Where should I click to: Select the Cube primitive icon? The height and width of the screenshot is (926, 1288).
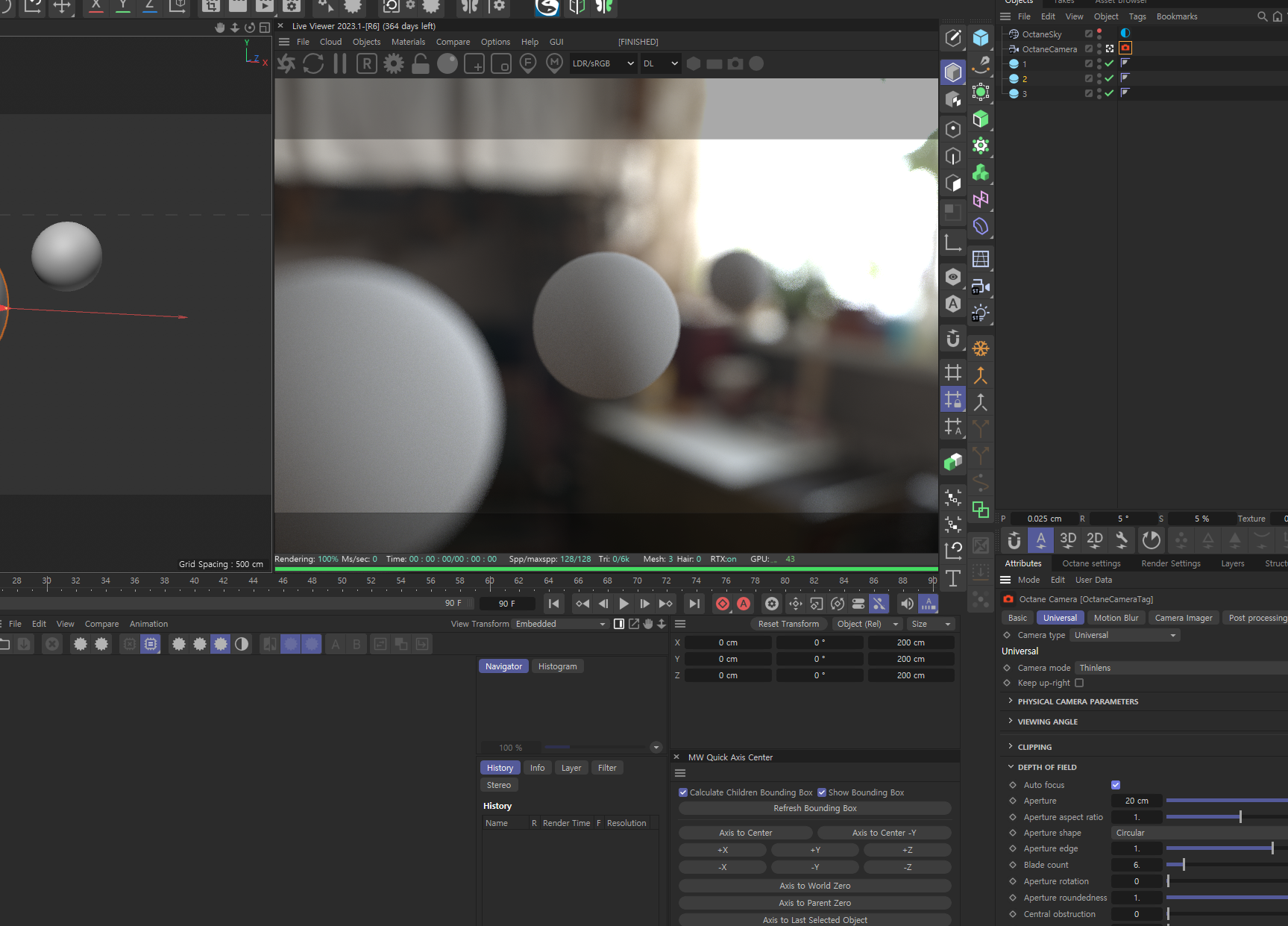pos(981,37)
